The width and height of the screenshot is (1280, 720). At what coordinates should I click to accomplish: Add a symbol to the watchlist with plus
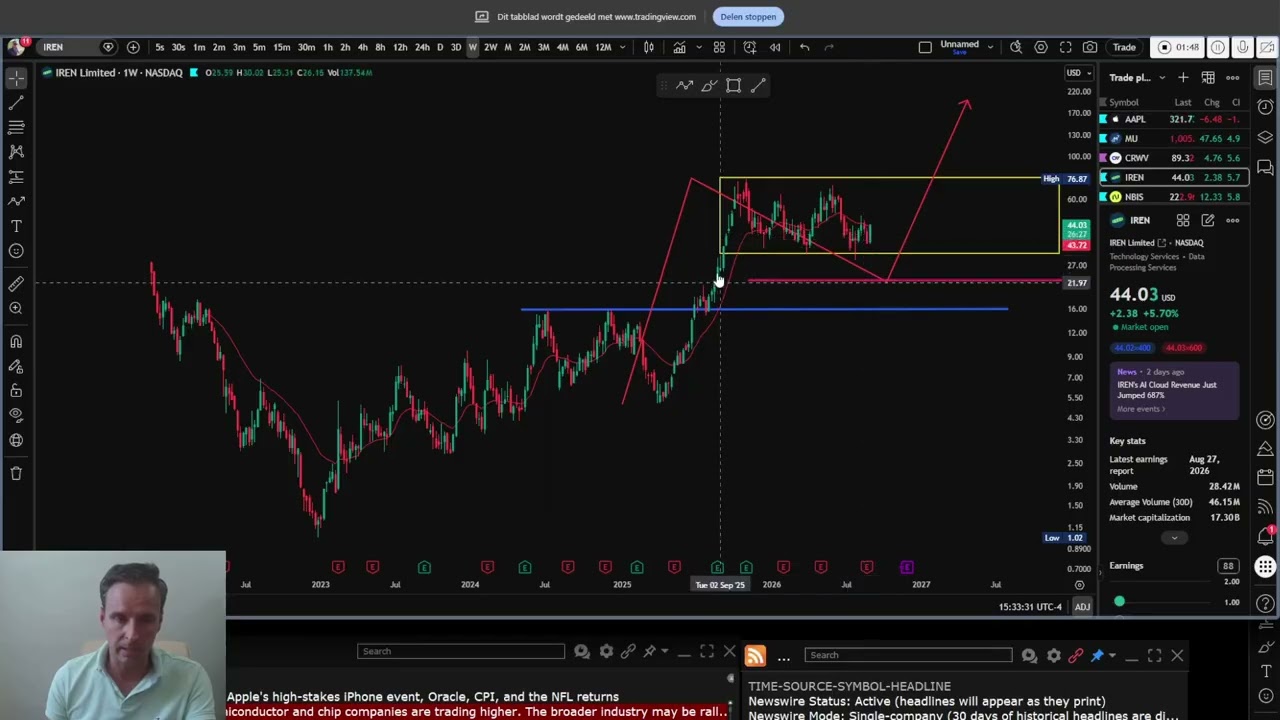[x=1183, y=77]
